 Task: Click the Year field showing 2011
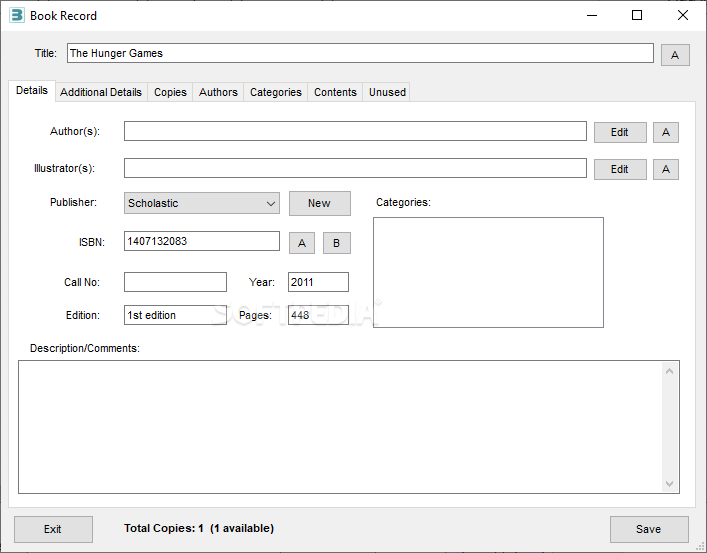point(318,282)
